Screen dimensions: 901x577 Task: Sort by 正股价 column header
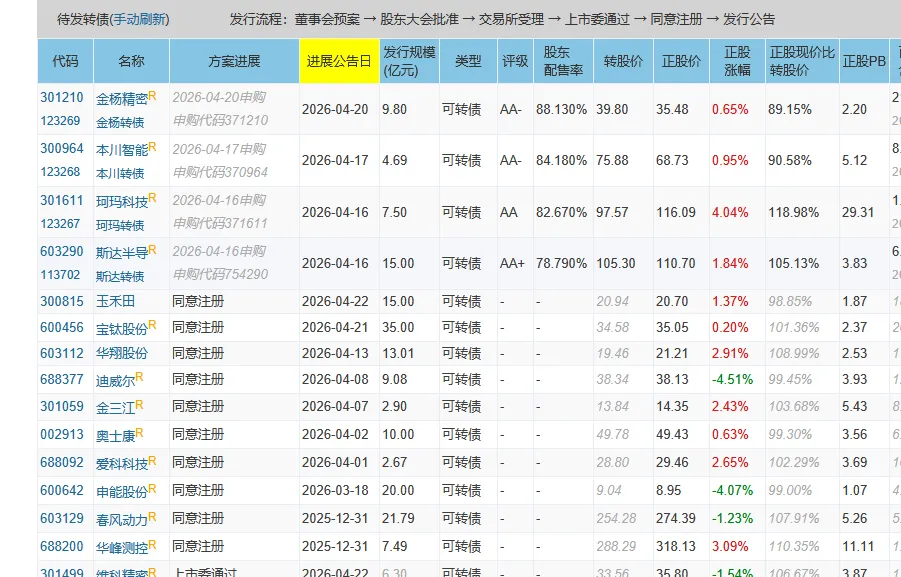click(681, 61)
